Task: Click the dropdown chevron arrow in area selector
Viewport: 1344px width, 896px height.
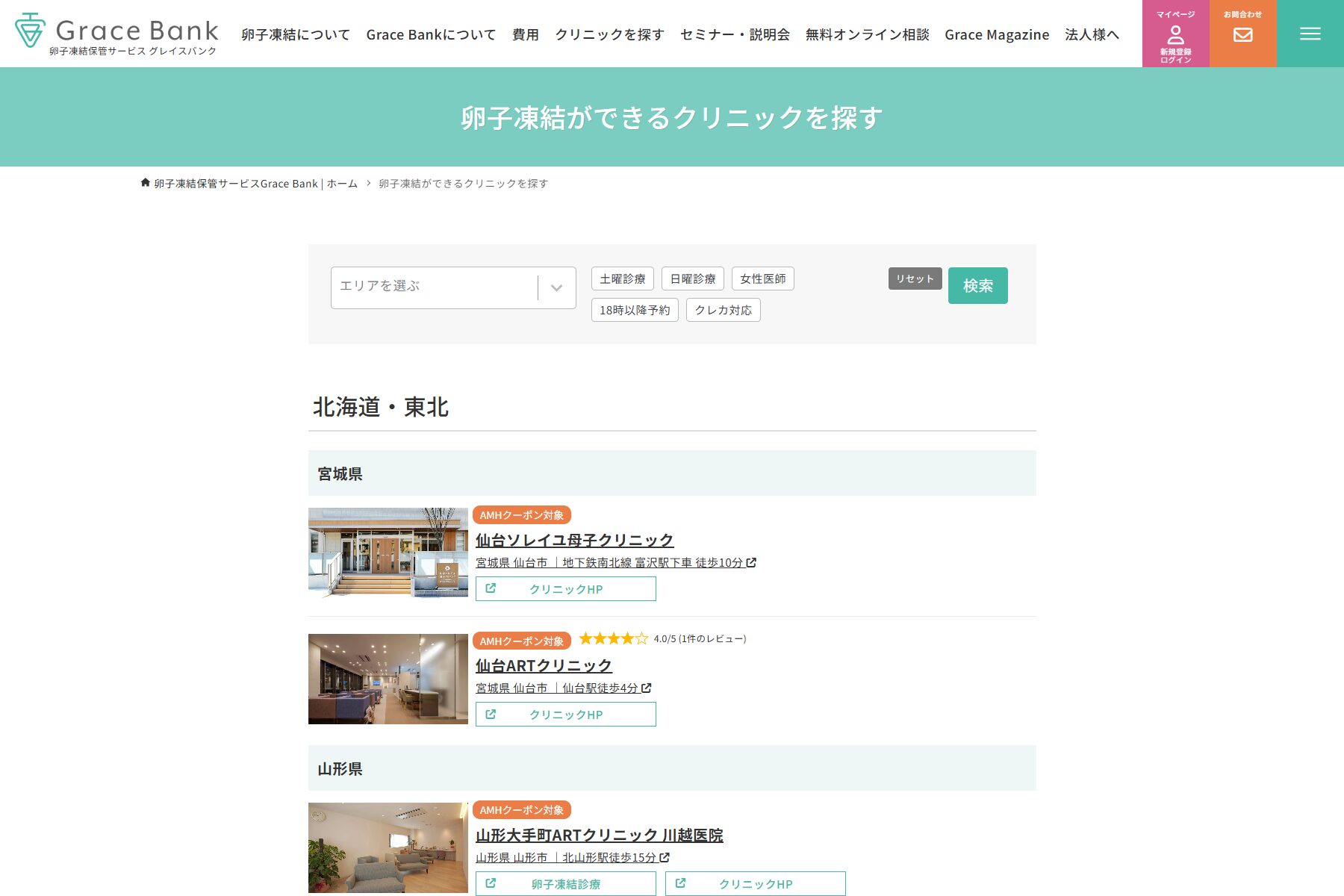Action: pos(556,287)
